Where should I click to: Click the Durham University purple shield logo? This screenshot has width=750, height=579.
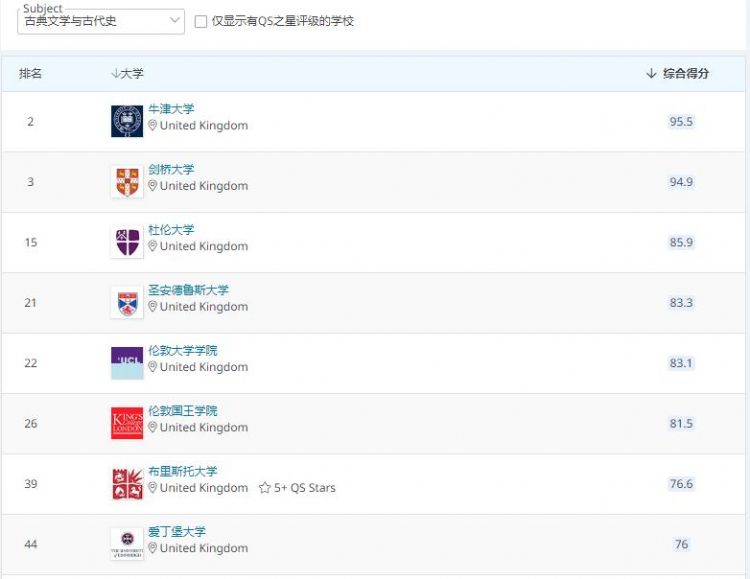(127, 242)
